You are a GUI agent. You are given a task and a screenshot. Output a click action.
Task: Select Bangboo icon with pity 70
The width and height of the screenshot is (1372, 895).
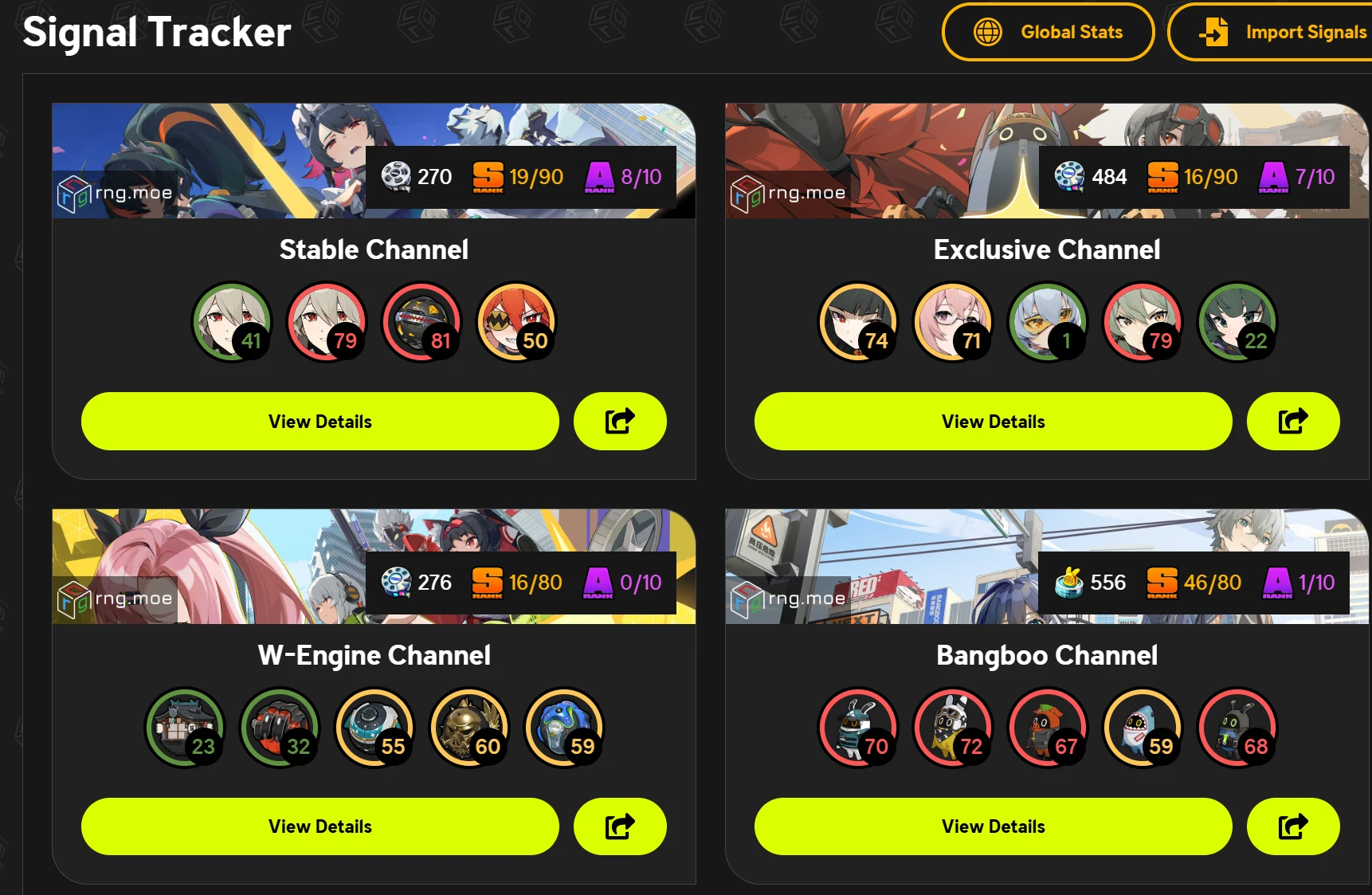pyautogui.click(x=858, y=728)
